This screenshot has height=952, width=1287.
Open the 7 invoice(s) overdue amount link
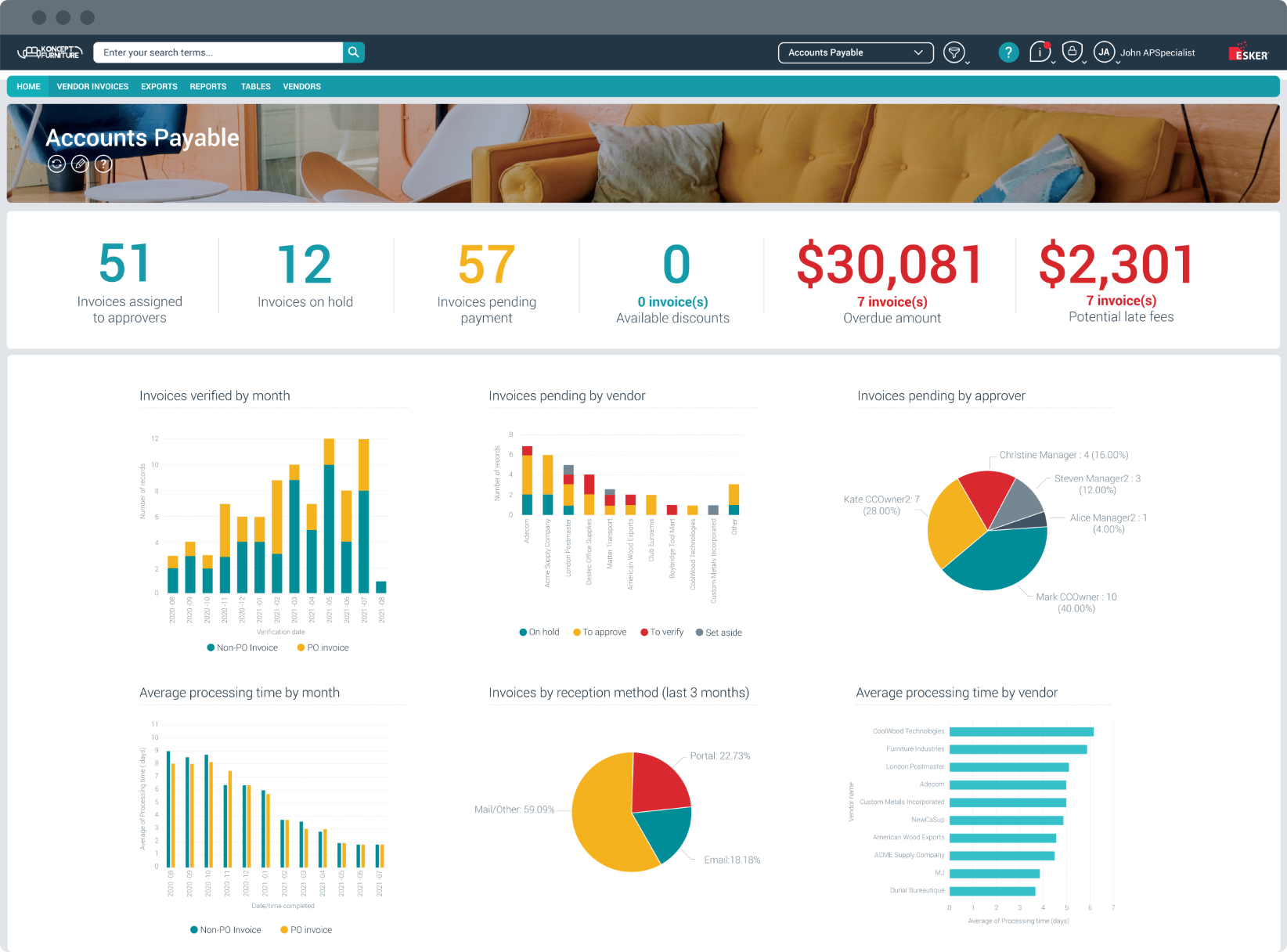(892, 302)
